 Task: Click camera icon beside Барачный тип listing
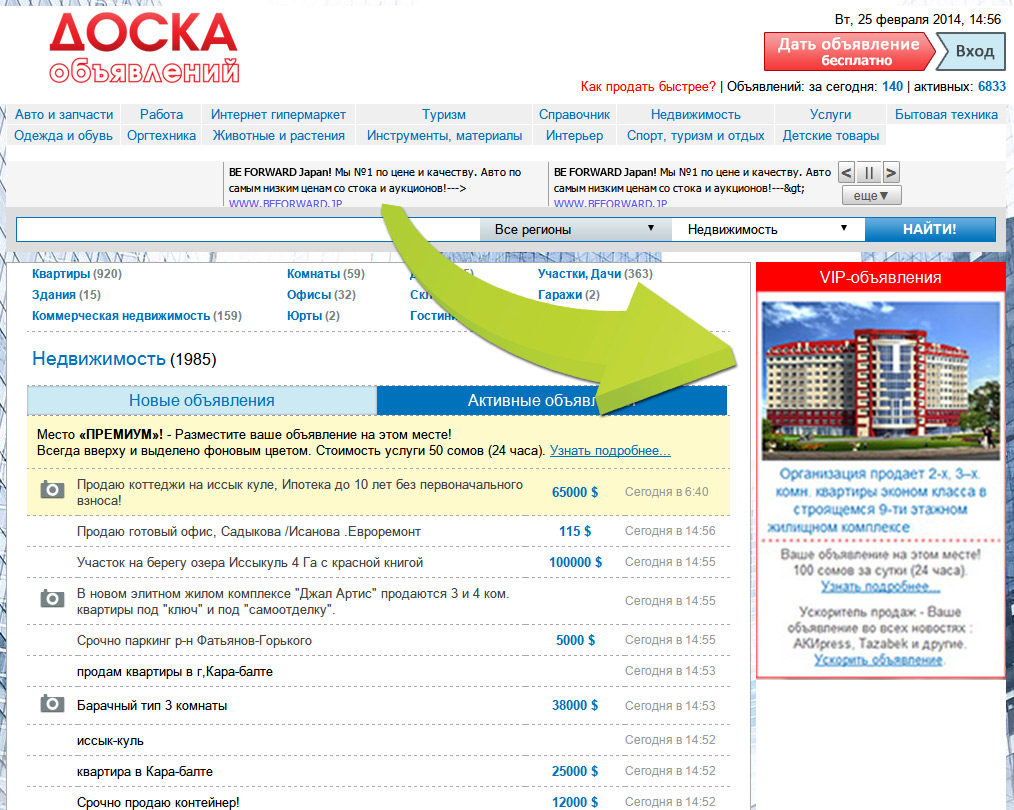point(51,704)
